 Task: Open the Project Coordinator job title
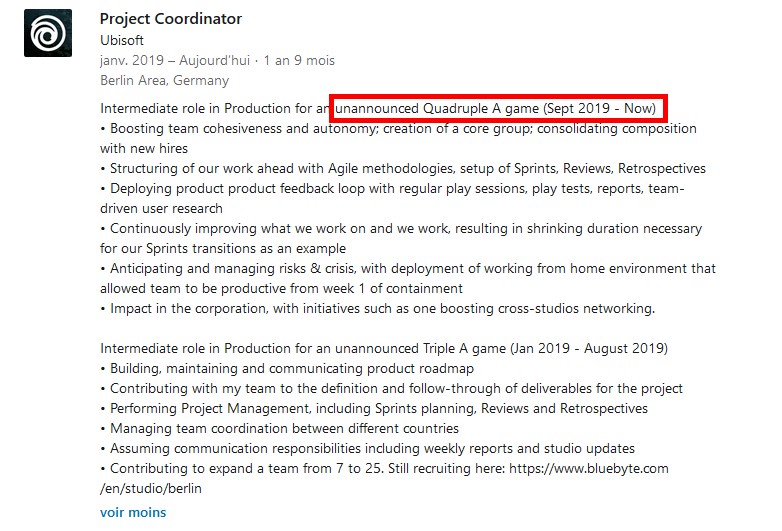(x=171, y=19)
